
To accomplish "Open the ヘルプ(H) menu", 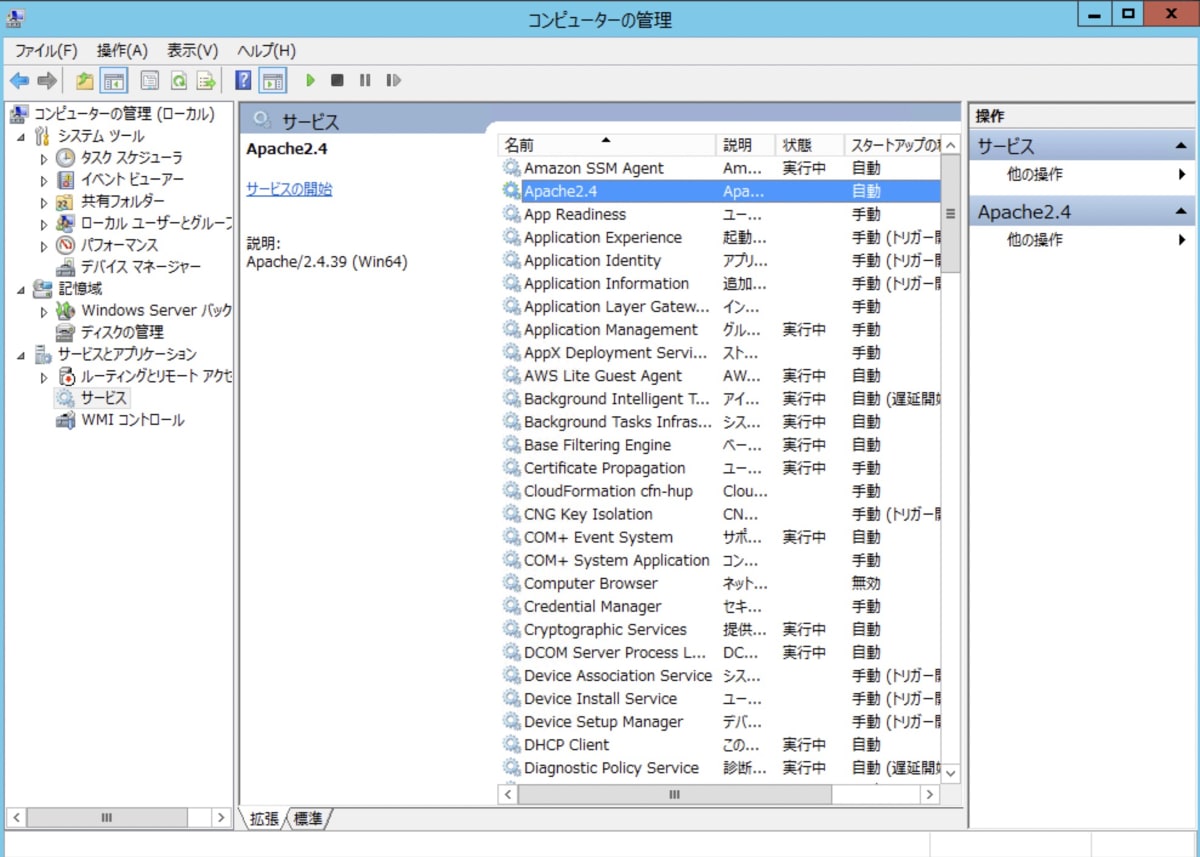I will 266,50.
